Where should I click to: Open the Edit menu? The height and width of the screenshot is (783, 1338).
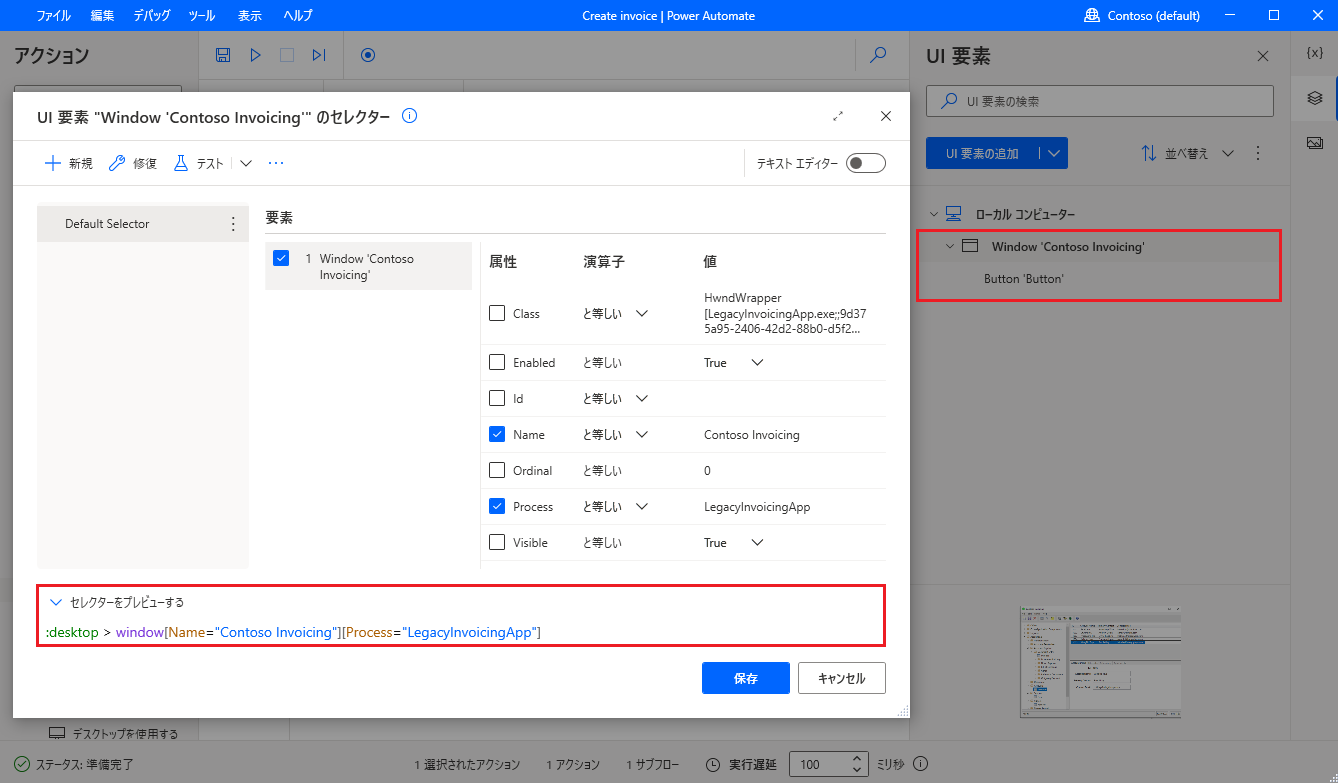(x=102, y=15)
